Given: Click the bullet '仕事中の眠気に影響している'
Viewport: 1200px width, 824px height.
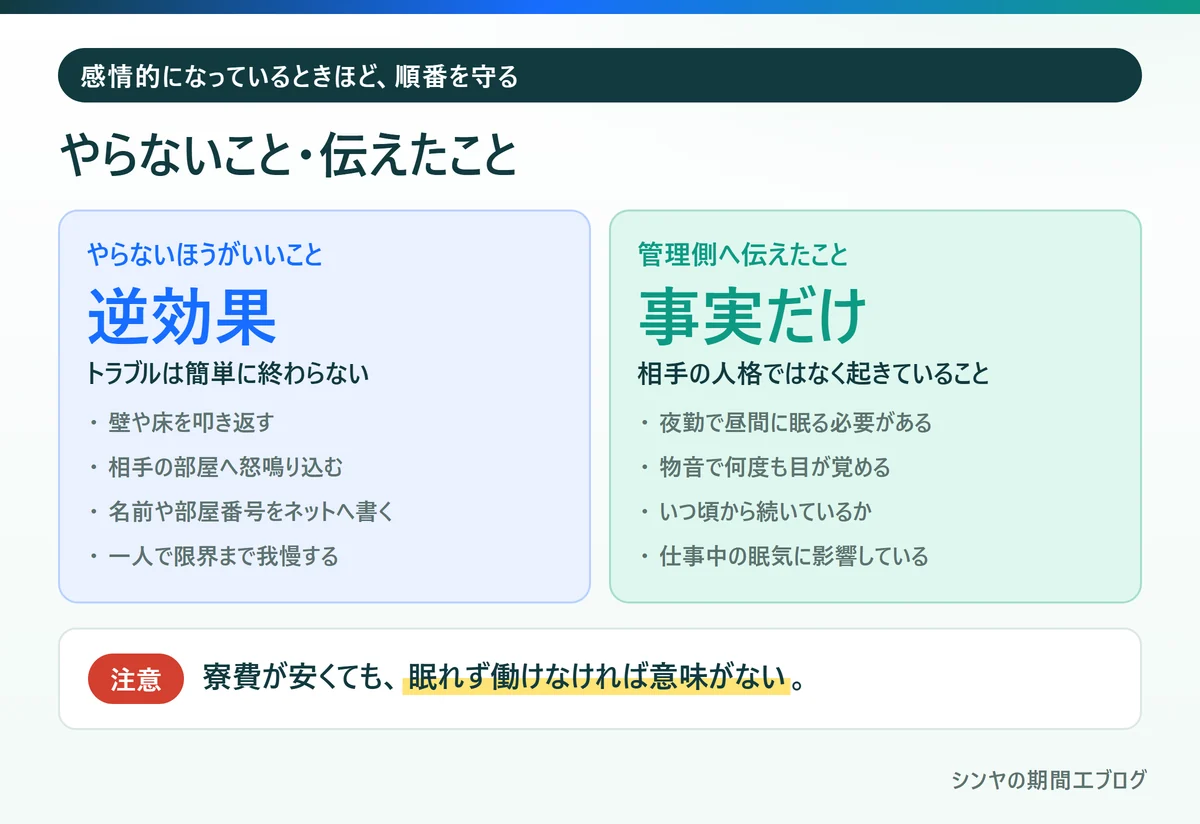Looking at the screenshot, I should point(794,556).
